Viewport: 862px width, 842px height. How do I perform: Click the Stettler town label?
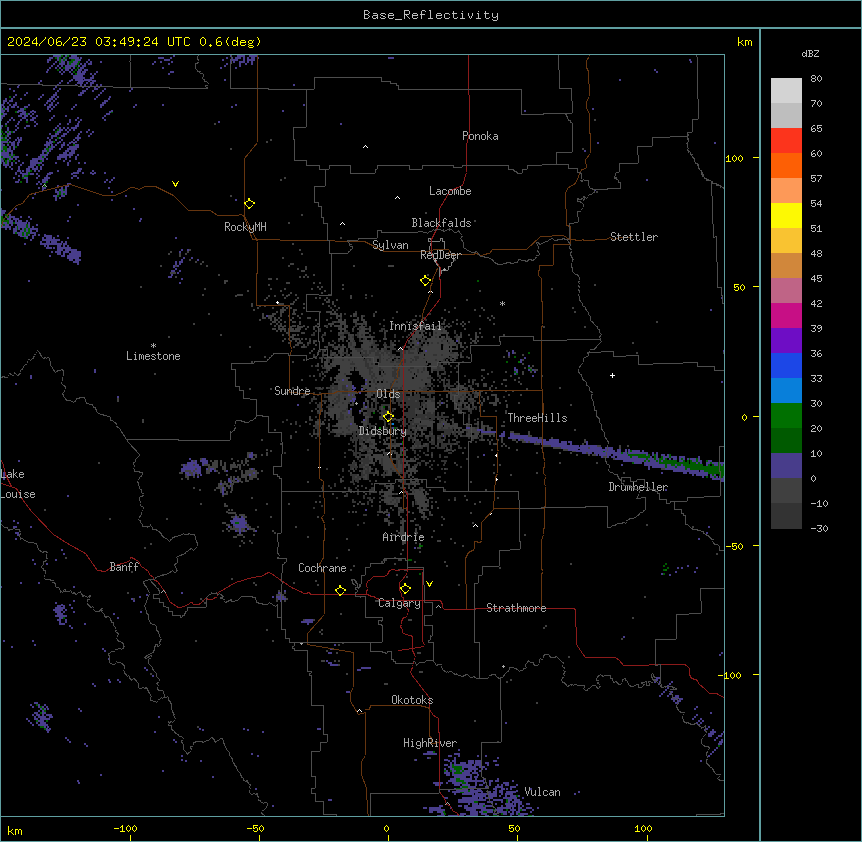click(x=633, y=237)
